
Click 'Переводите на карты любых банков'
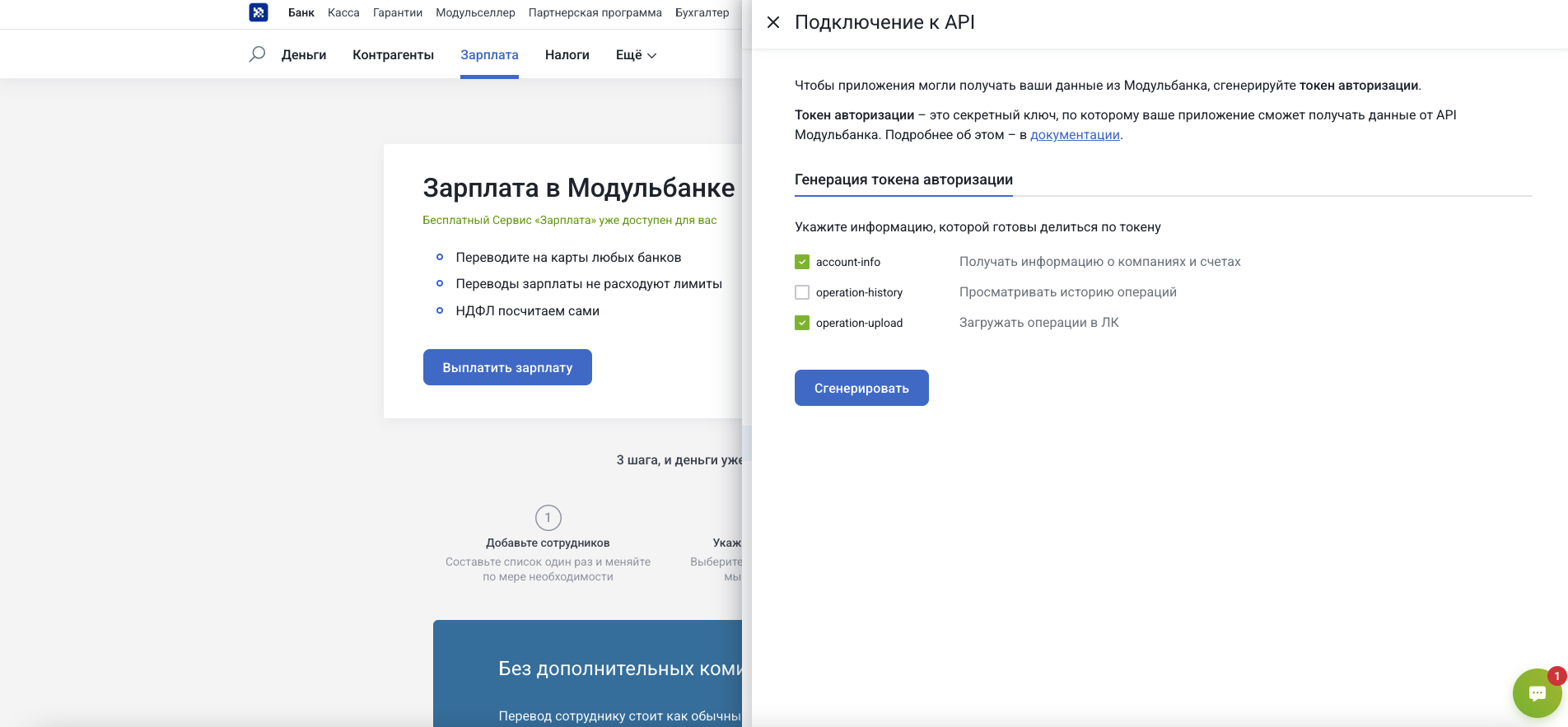(x=568, y=258)
